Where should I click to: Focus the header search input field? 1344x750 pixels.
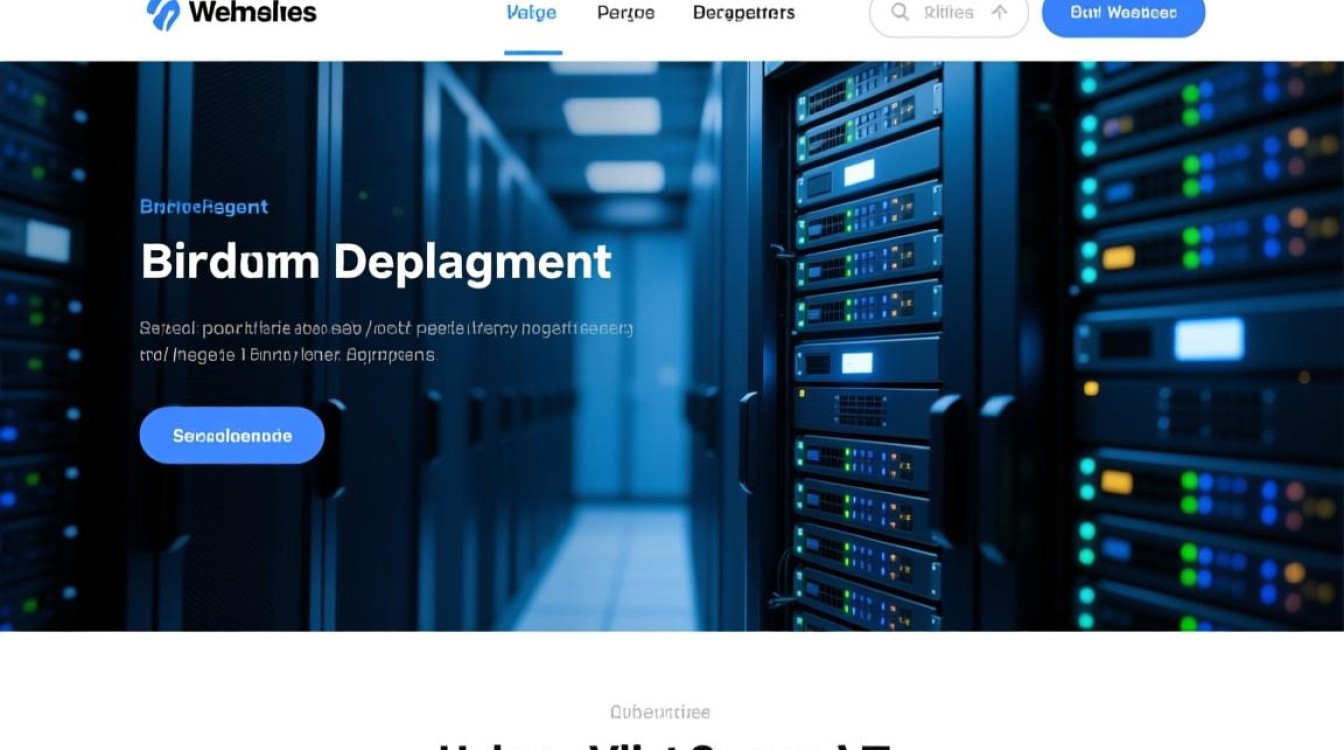(x=948, y=13)
